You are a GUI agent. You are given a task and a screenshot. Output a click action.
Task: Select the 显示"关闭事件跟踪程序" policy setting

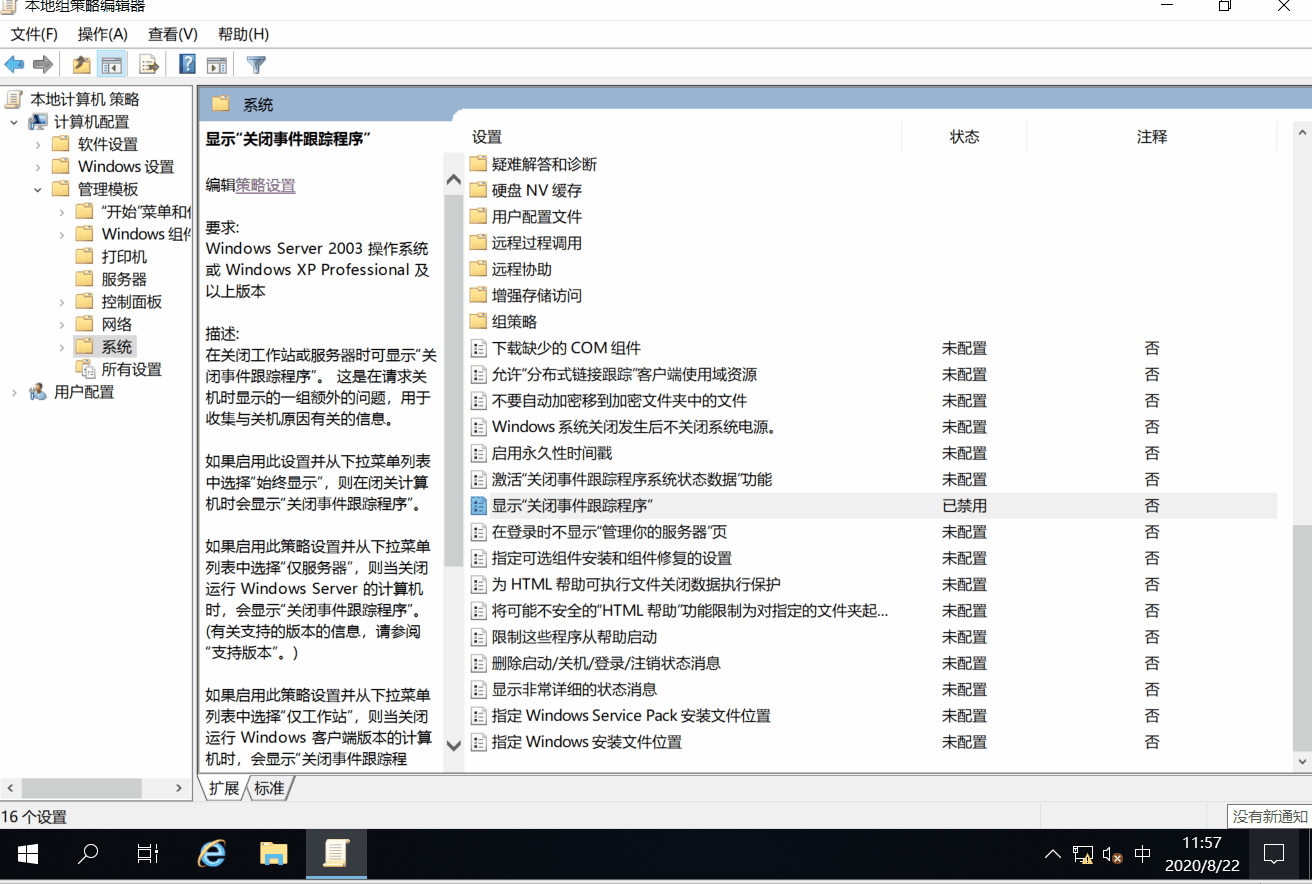[x=571, y=506]
